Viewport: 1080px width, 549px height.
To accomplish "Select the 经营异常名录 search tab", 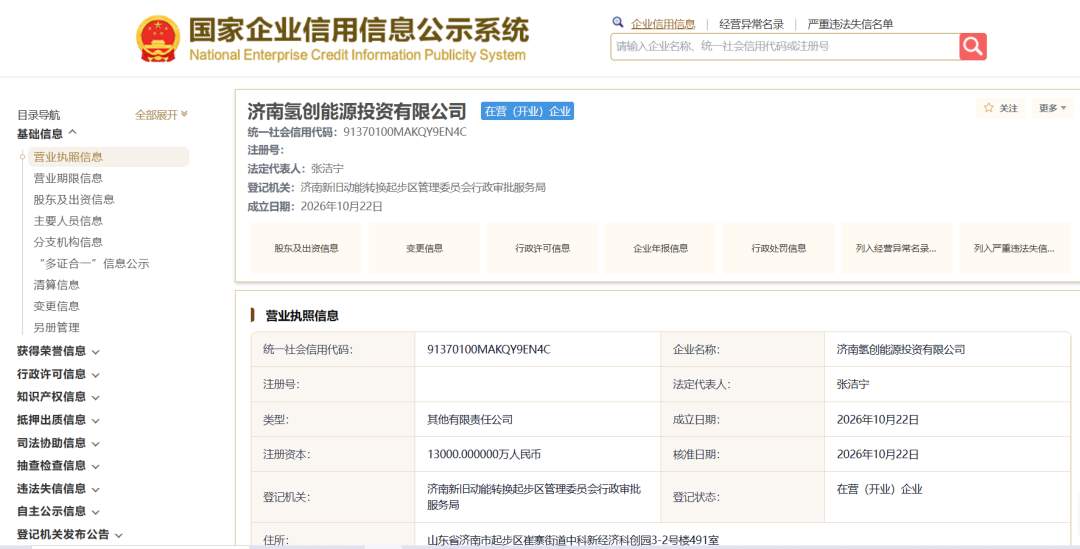I will [x=751, y=24].
